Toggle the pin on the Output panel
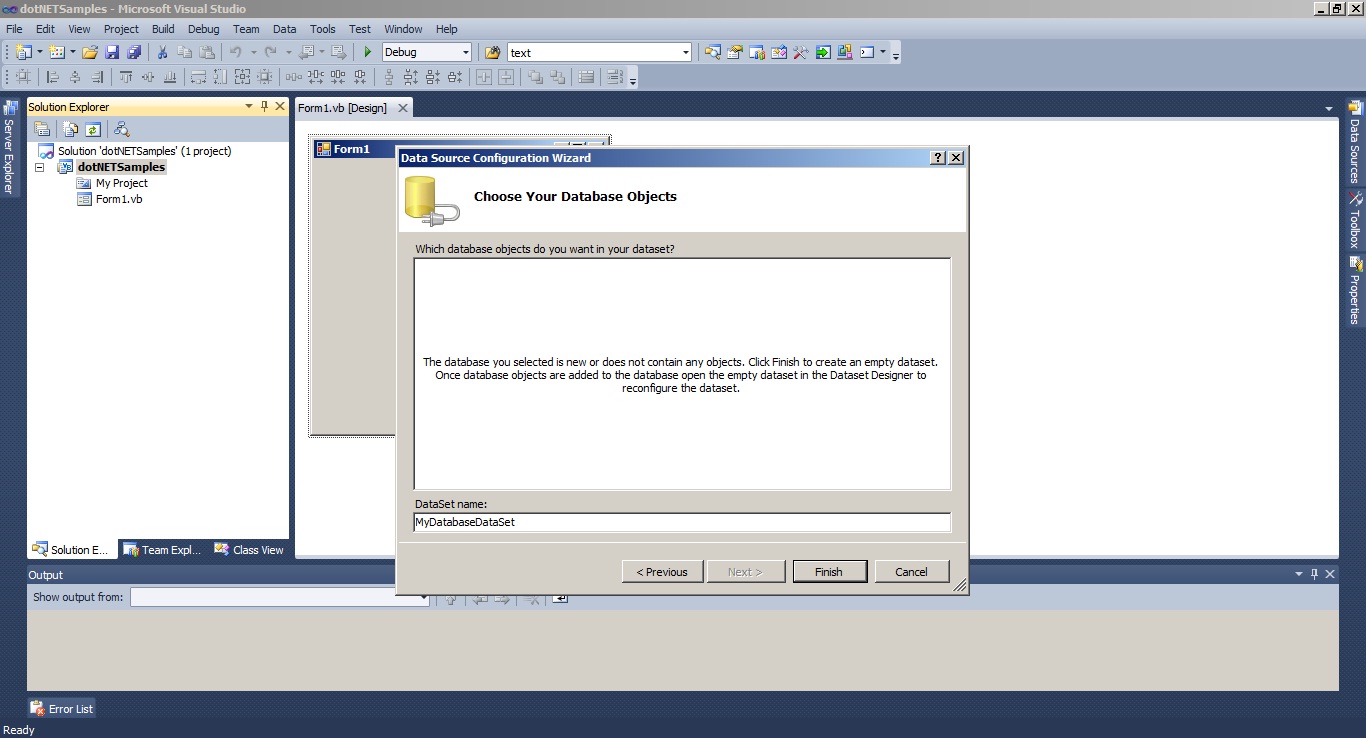Image resolution: width=1366 pixels, height=738 pixels. coord(1314,574)
